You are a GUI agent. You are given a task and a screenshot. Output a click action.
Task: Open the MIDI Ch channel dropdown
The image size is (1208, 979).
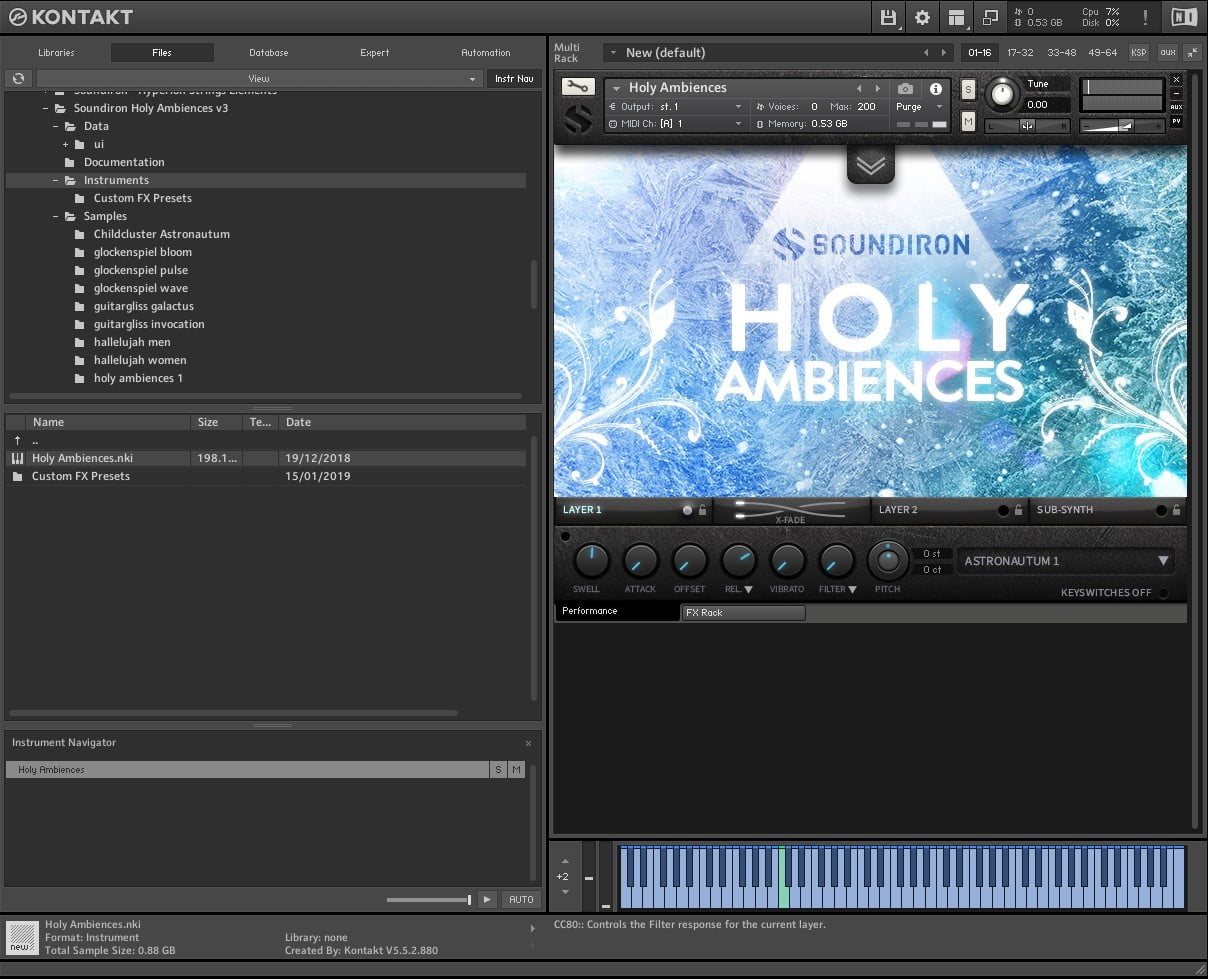tap(675, 124)
